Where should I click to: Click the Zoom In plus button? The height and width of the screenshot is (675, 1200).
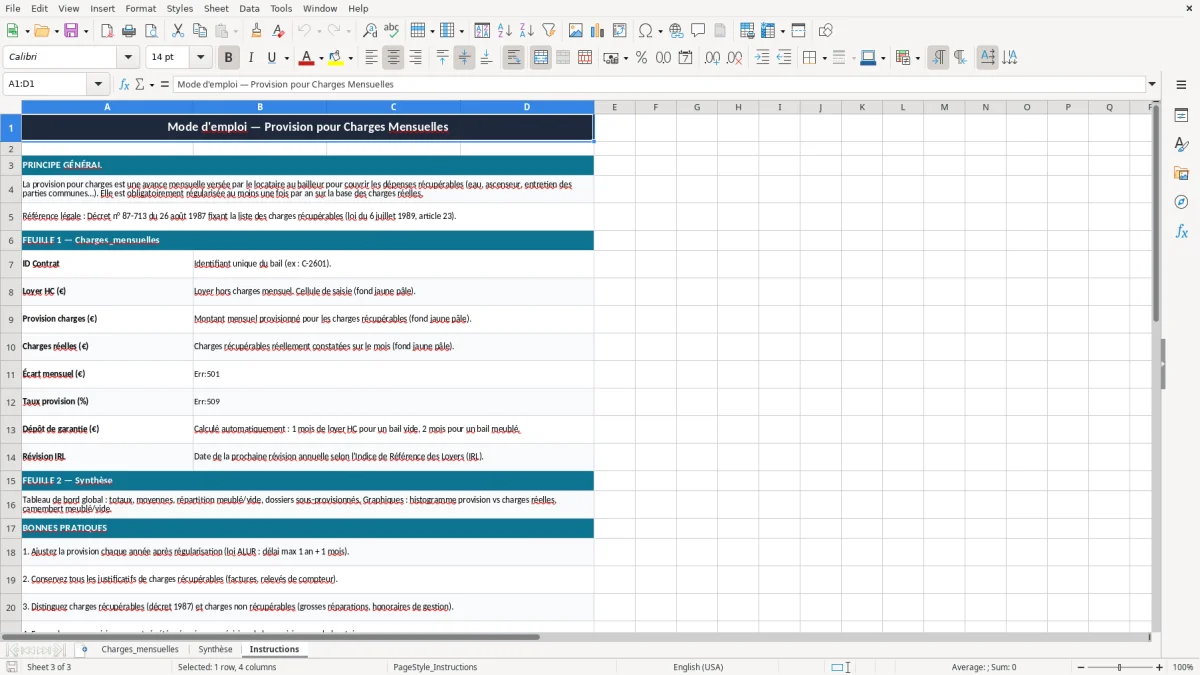coord(1159,667)
